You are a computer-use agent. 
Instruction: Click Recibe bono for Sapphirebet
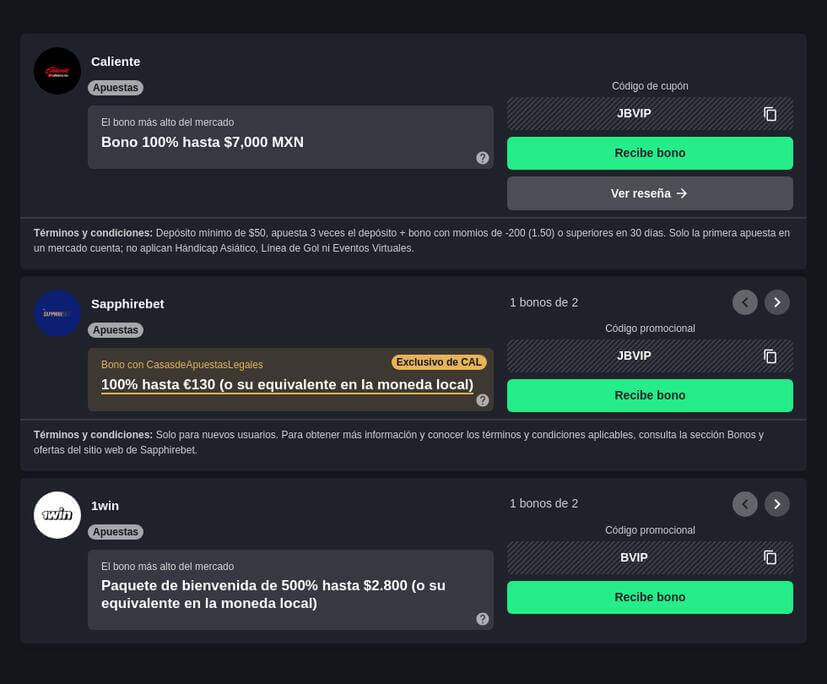650,396
